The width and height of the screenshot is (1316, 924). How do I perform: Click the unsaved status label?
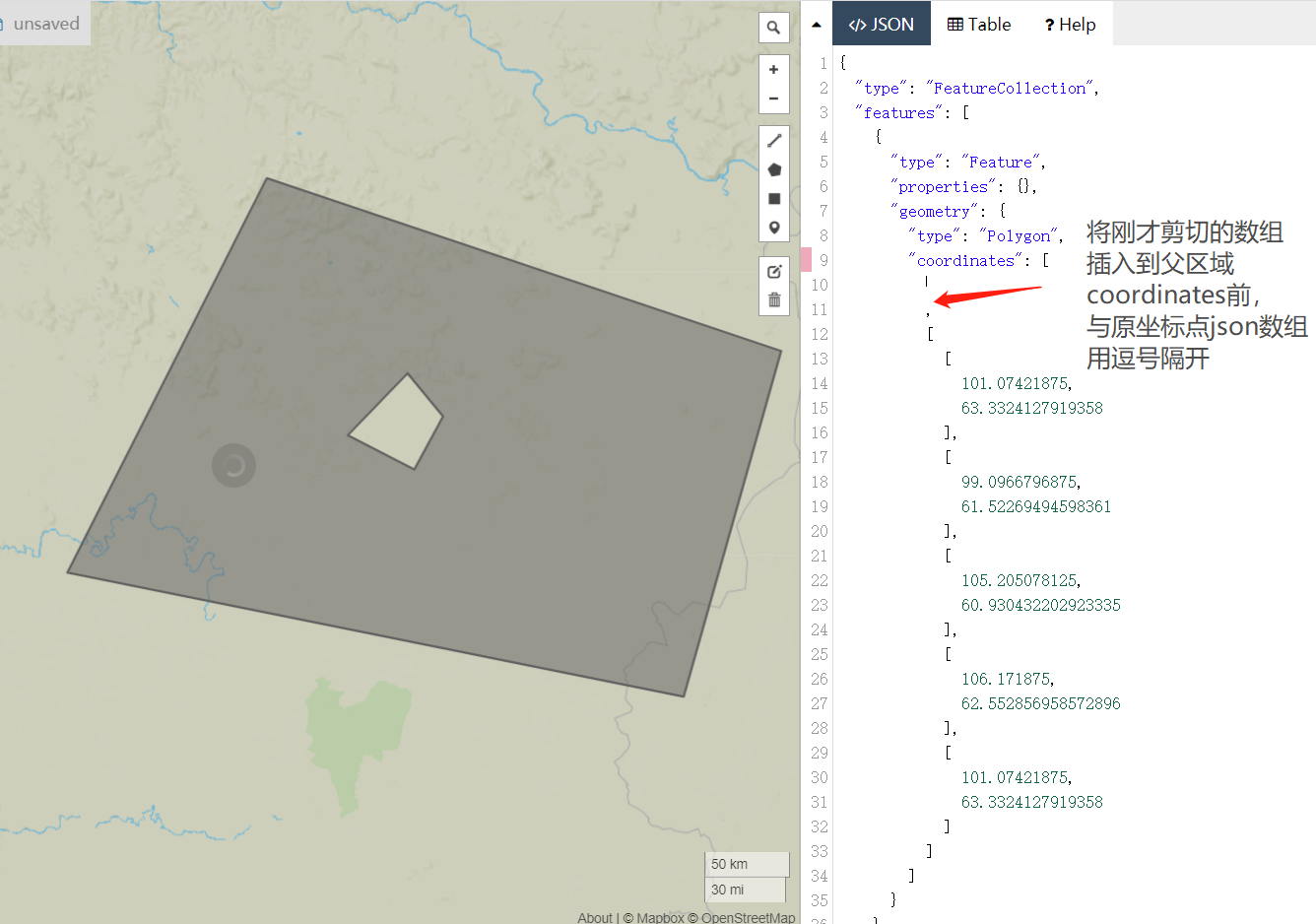click(x=45, y=24)
